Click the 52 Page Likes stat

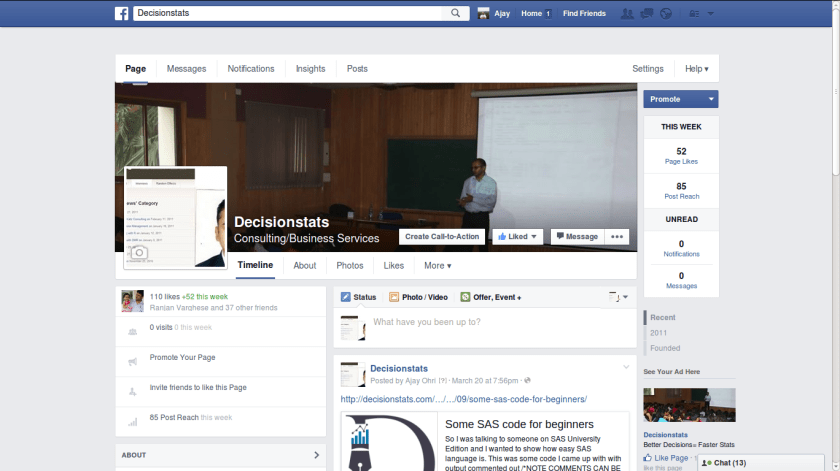click(x=681, y=156)
